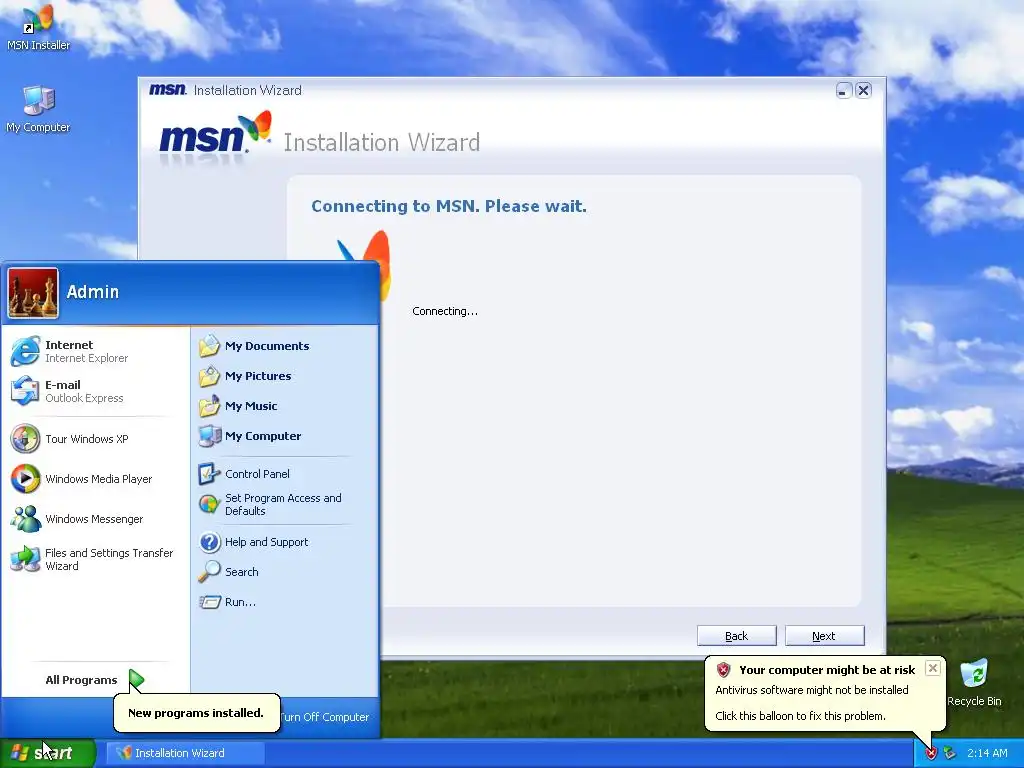Click the shield icon in security balloon
Screen dimensions: 1024x768
(x=723, y=669)
